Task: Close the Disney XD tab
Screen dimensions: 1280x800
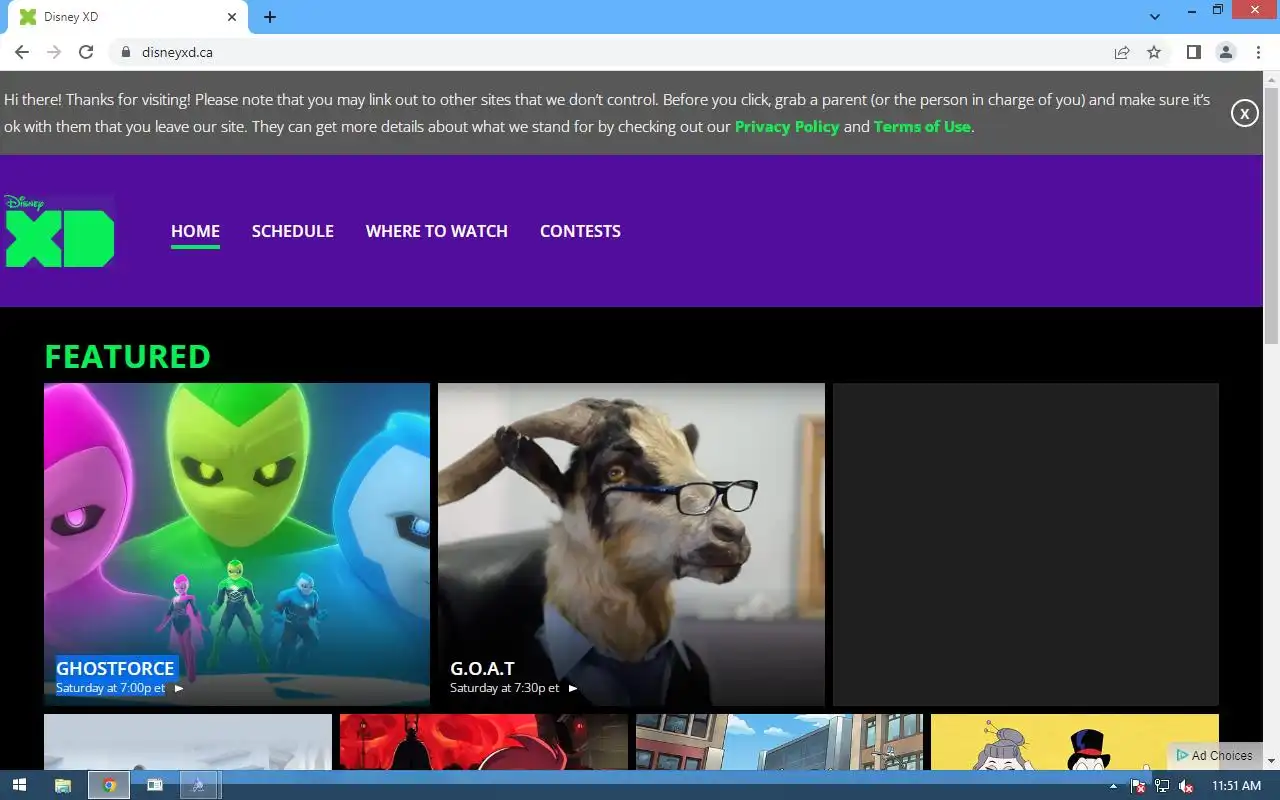Action: point(232,17)
